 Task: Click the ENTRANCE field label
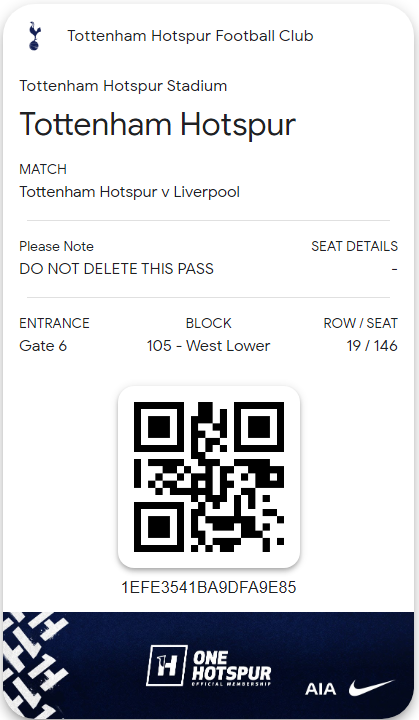pyautogui.click(x=54, y=323)
